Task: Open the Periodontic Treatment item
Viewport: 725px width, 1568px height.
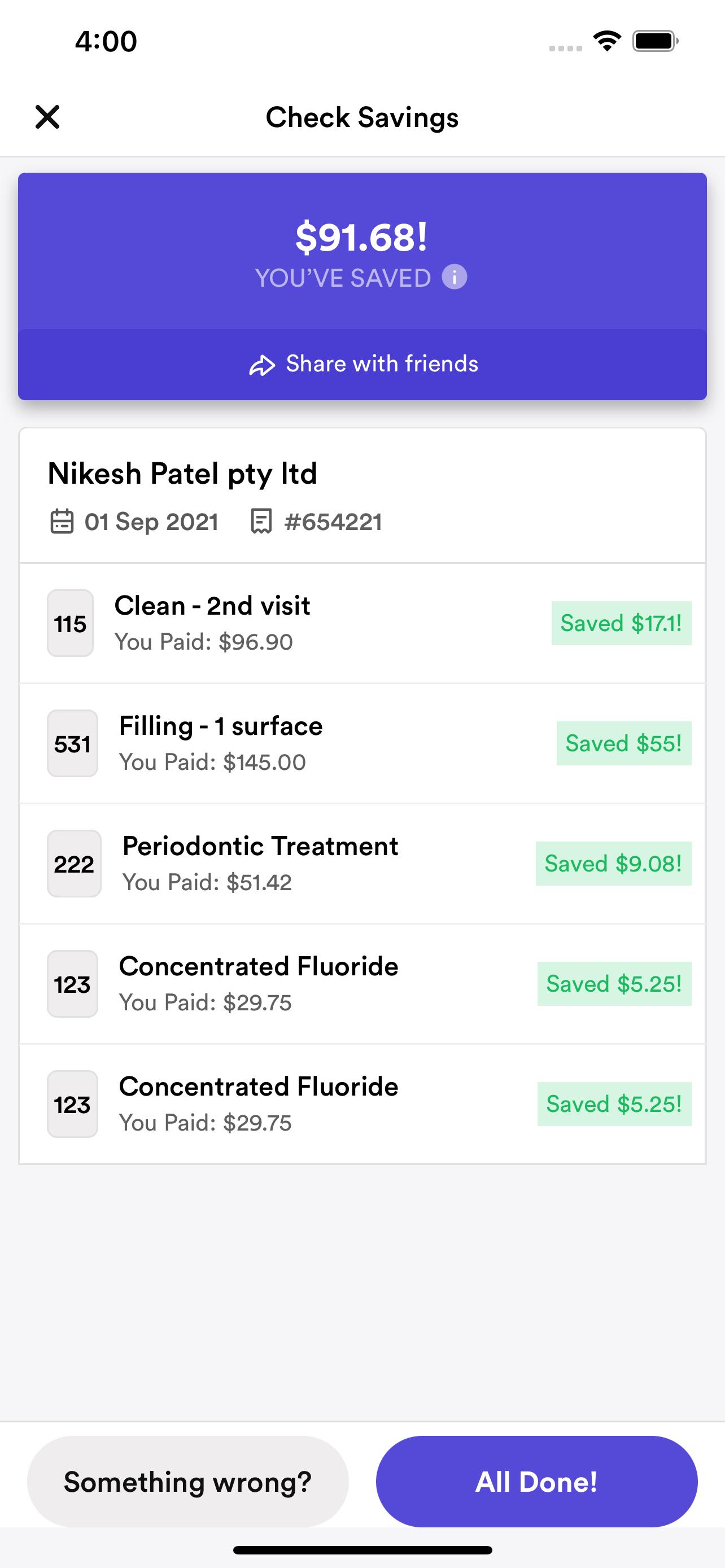Action: click(362, 864)
